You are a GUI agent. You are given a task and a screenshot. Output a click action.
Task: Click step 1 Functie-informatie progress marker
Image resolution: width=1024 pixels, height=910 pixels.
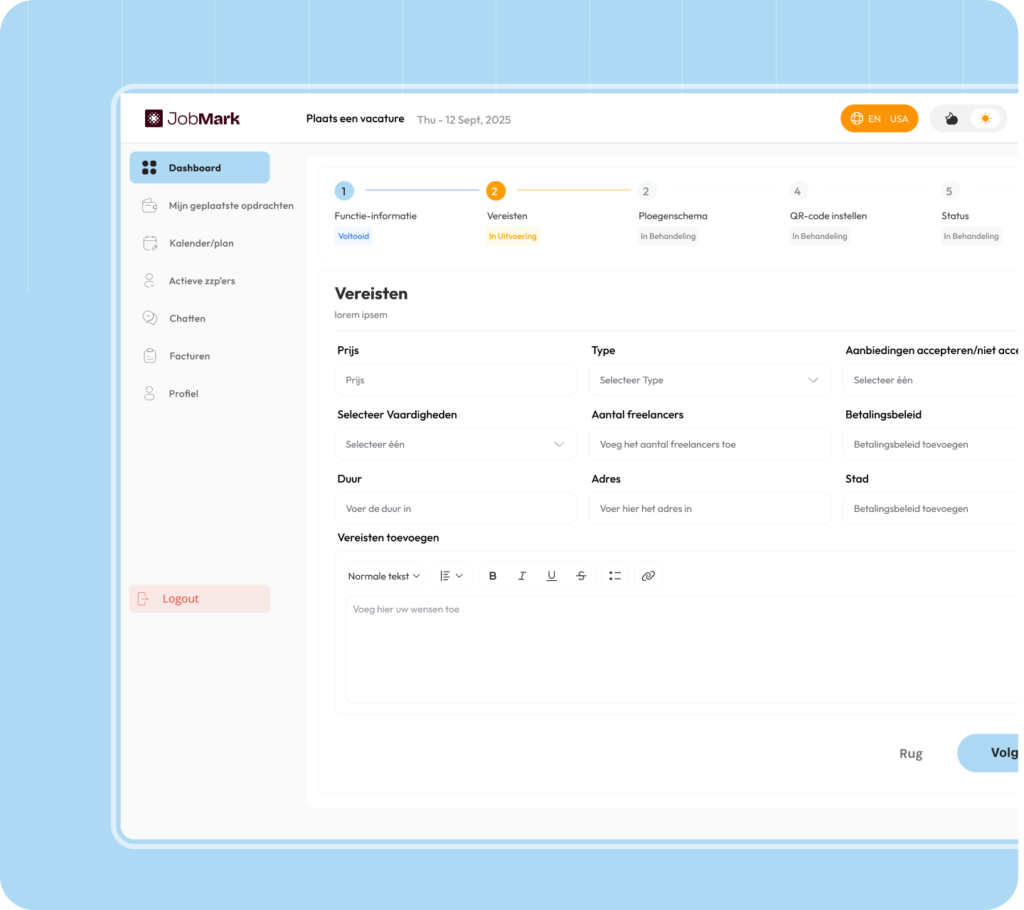pos(344,191)
